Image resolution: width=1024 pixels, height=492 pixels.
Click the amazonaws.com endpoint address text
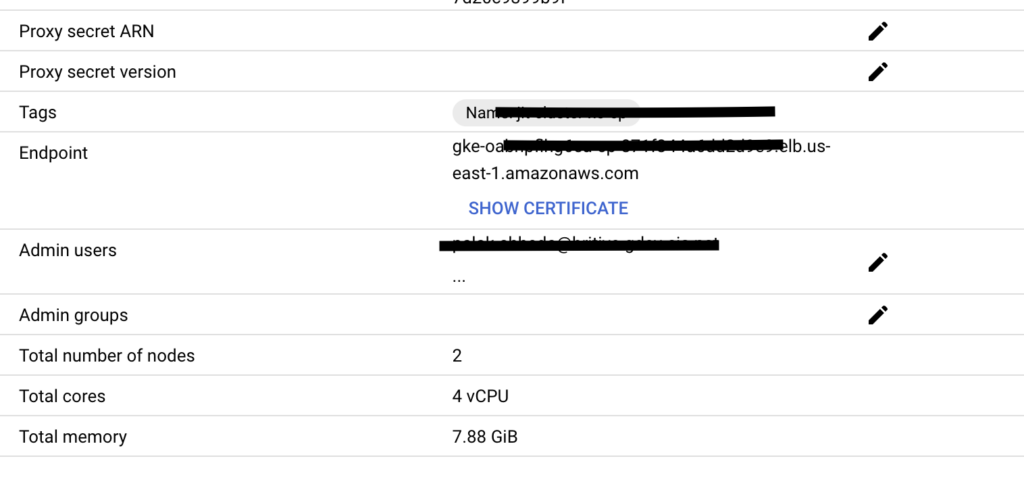[x=641, y=160]
